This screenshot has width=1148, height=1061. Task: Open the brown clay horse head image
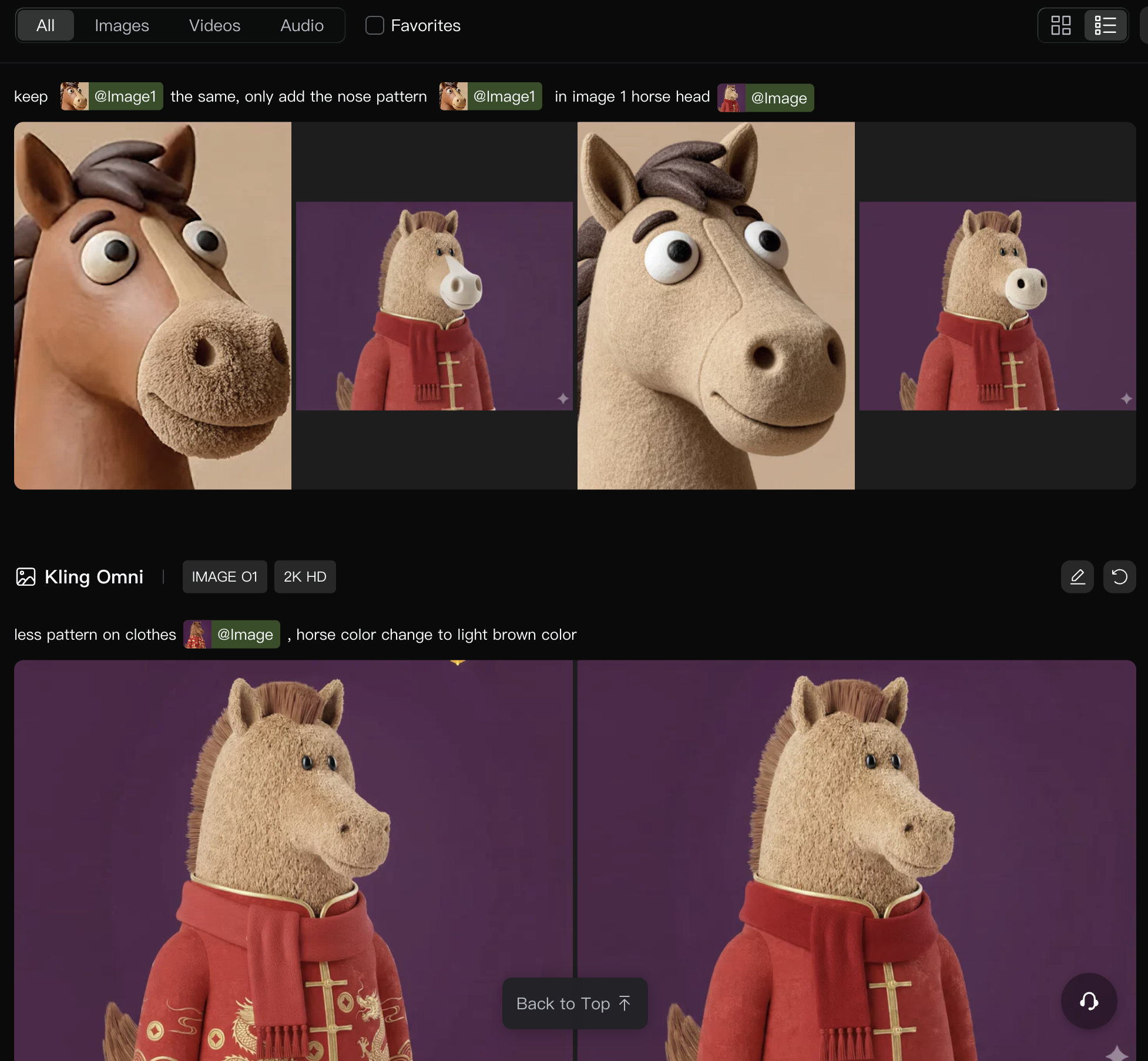(x=153, y=305)
